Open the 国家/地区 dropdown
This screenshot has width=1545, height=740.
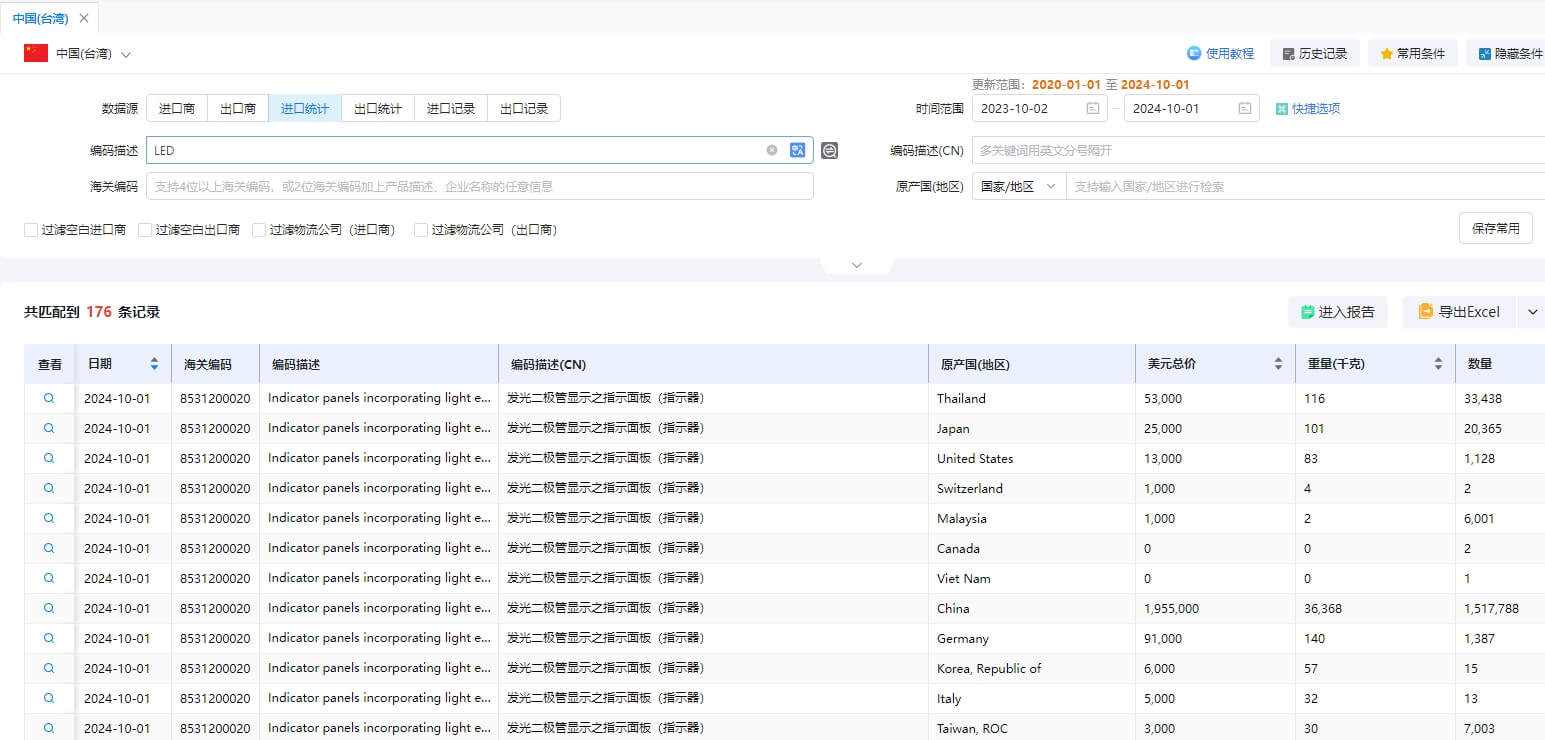coord(1019,186)
